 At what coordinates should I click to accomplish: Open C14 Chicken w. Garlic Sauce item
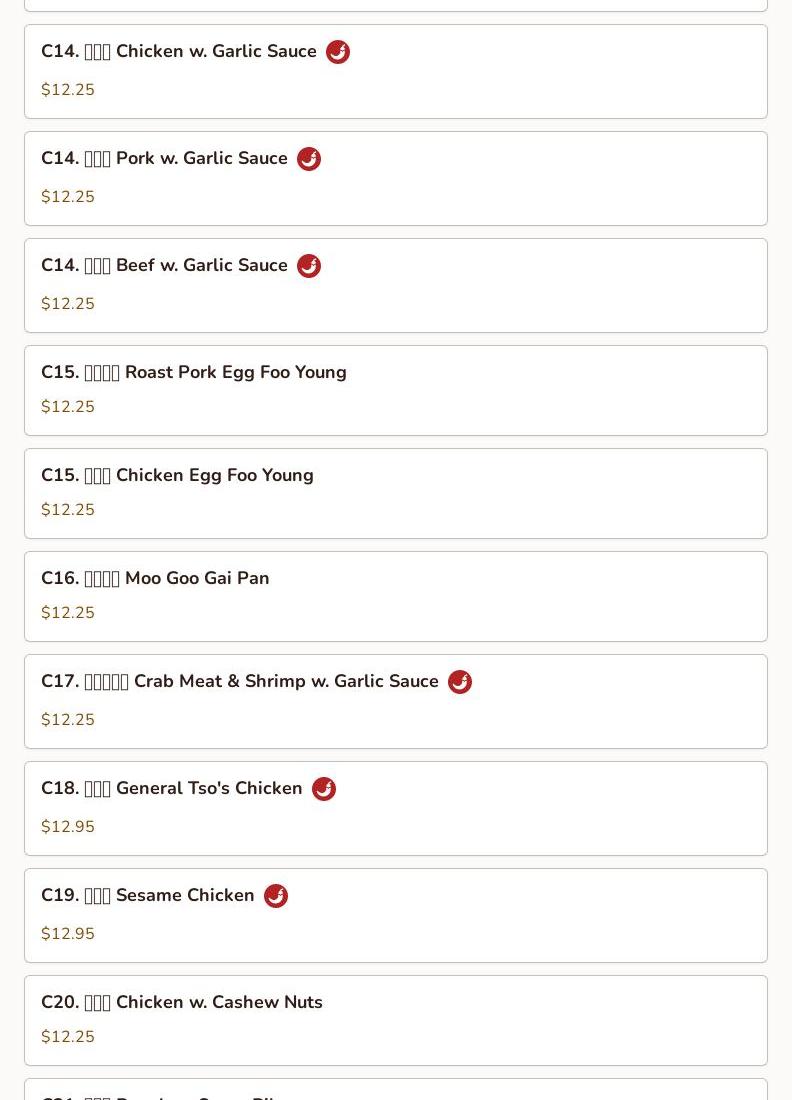point(396,72)
